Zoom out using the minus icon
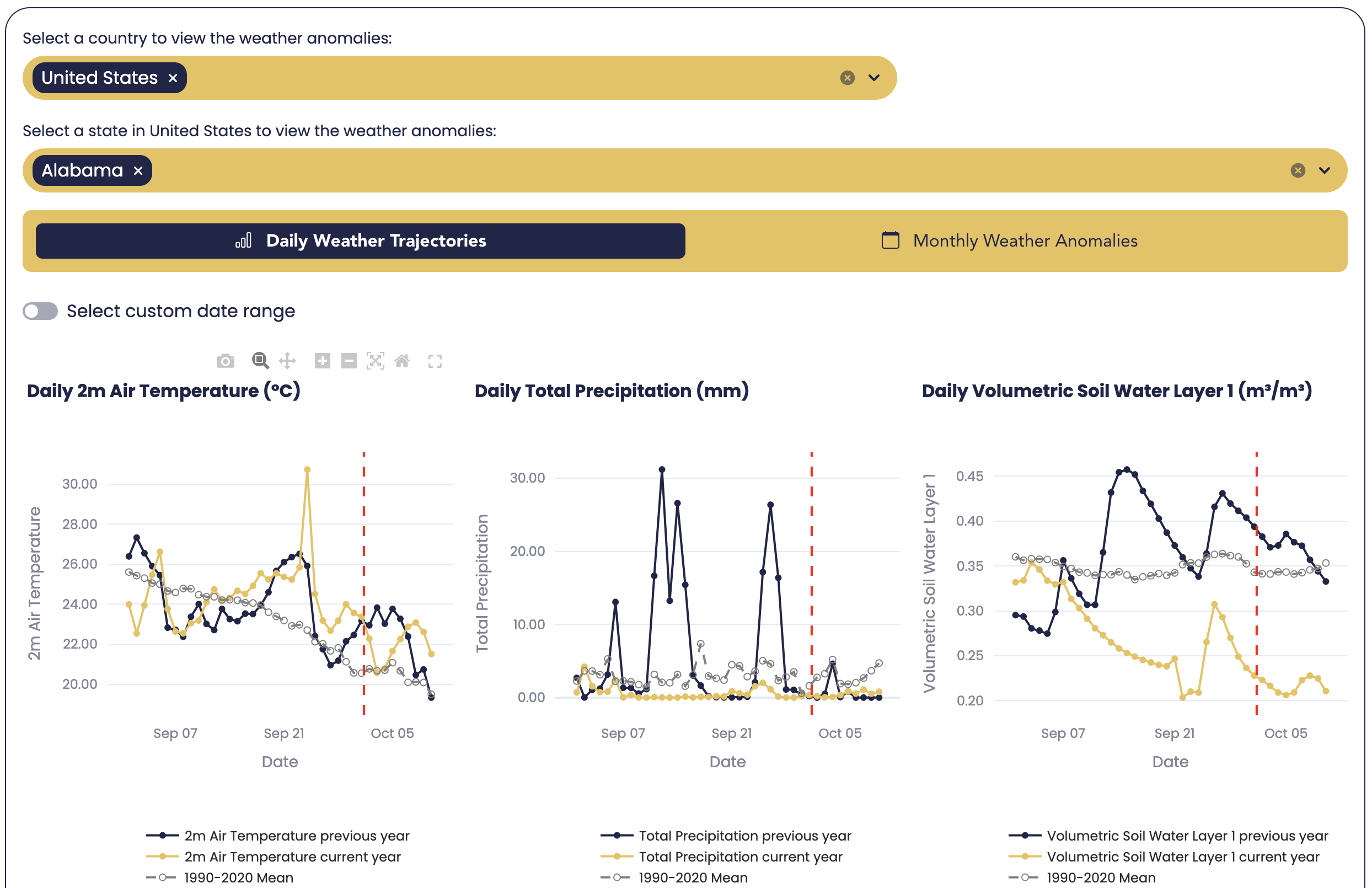Image resolution: width=1372 pixels, height=888 pixels. click(349, 362)
